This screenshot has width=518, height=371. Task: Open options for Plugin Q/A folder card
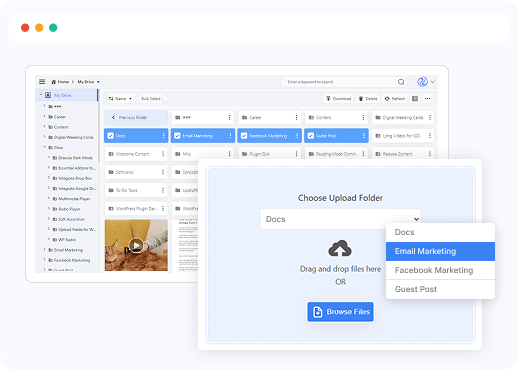click(296, 154)
